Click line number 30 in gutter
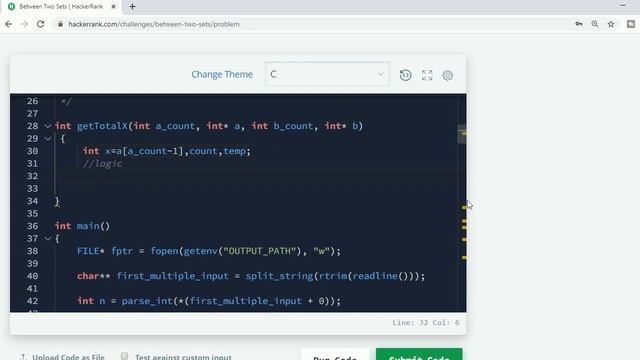Image resolution: width=640 pixels, height=360 pixels. 33,151
